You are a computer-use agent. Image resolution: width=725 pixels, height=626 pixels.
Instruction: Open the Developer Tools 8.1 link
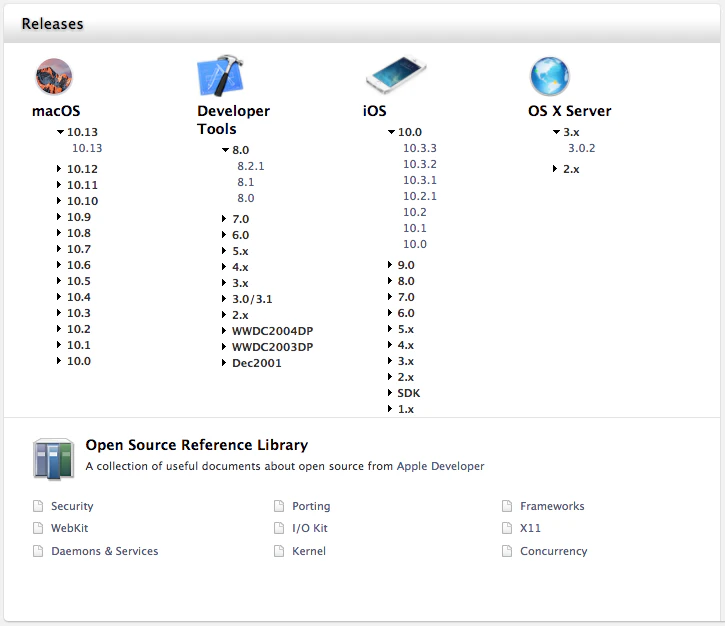(246, 182)
